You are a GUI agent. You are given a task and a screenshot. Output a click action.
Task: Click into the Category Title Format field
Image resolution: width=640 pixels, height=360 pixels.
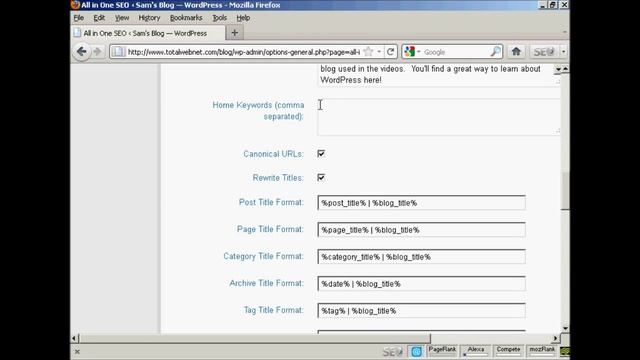coord(421,257)
